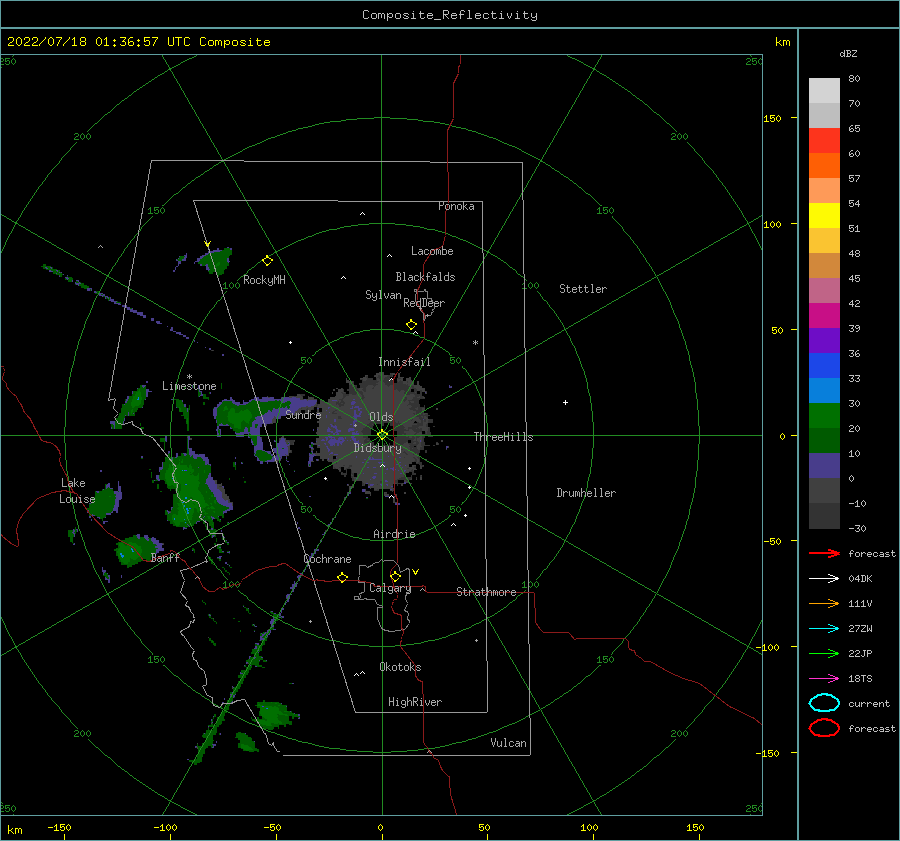Click the Cochrane city label
Image resolution: width=900 pixels, height=841 pixels.
tap(327, 559)
